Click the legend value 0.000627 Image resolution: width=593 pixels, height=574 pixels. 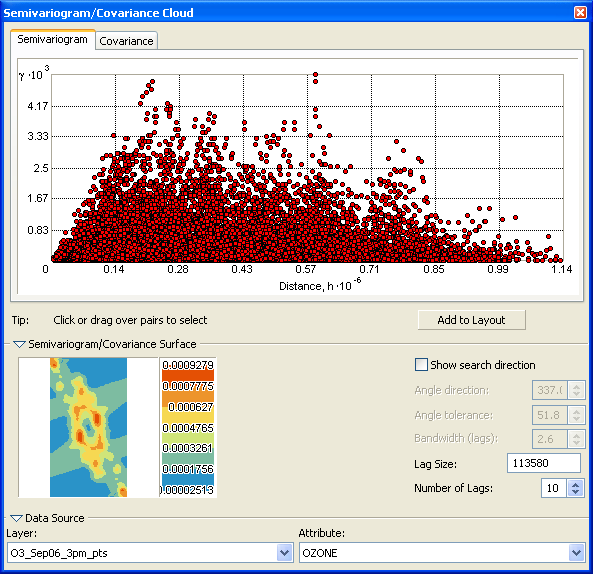tap(191, 407)
